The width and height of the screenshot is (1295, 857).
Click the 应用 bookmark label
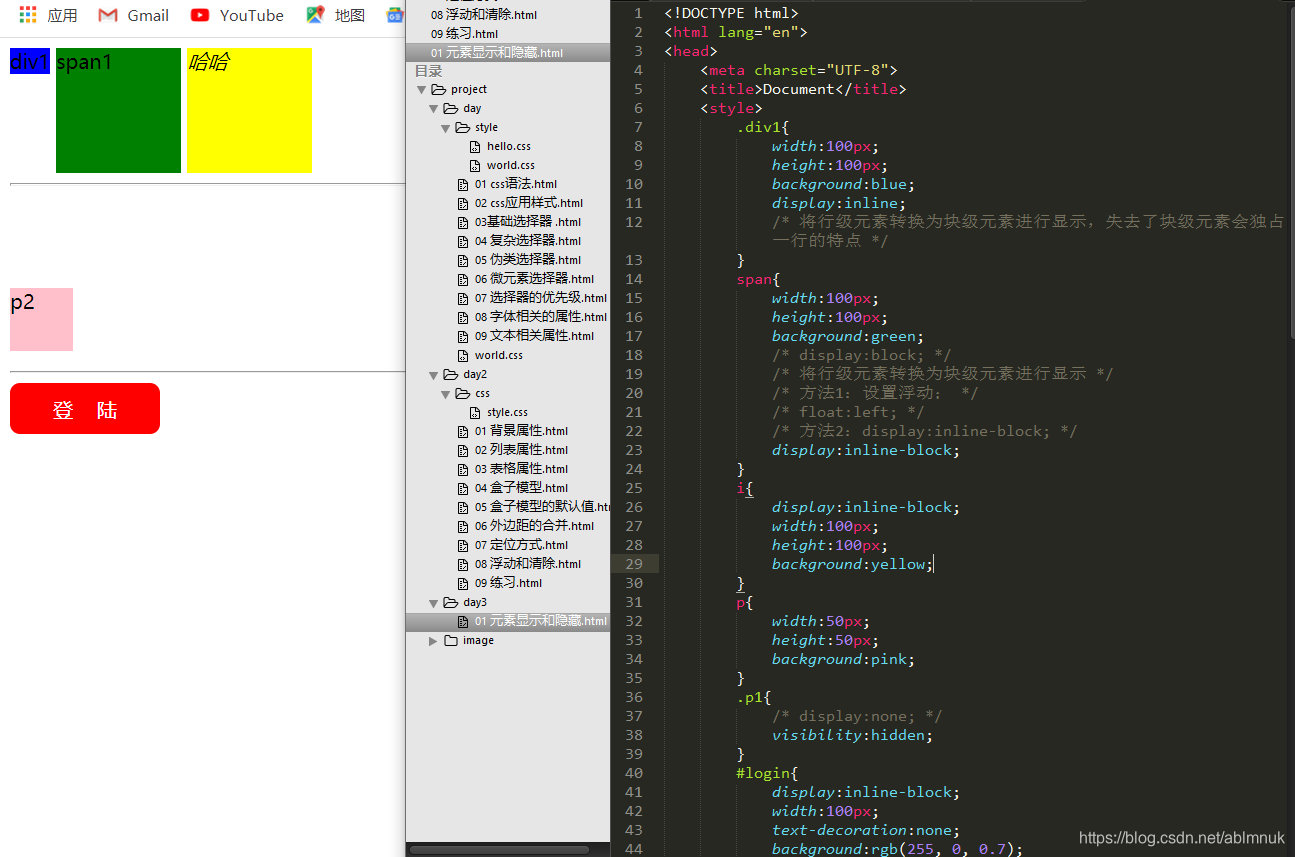pyautogui.click(x=62, y=15)
